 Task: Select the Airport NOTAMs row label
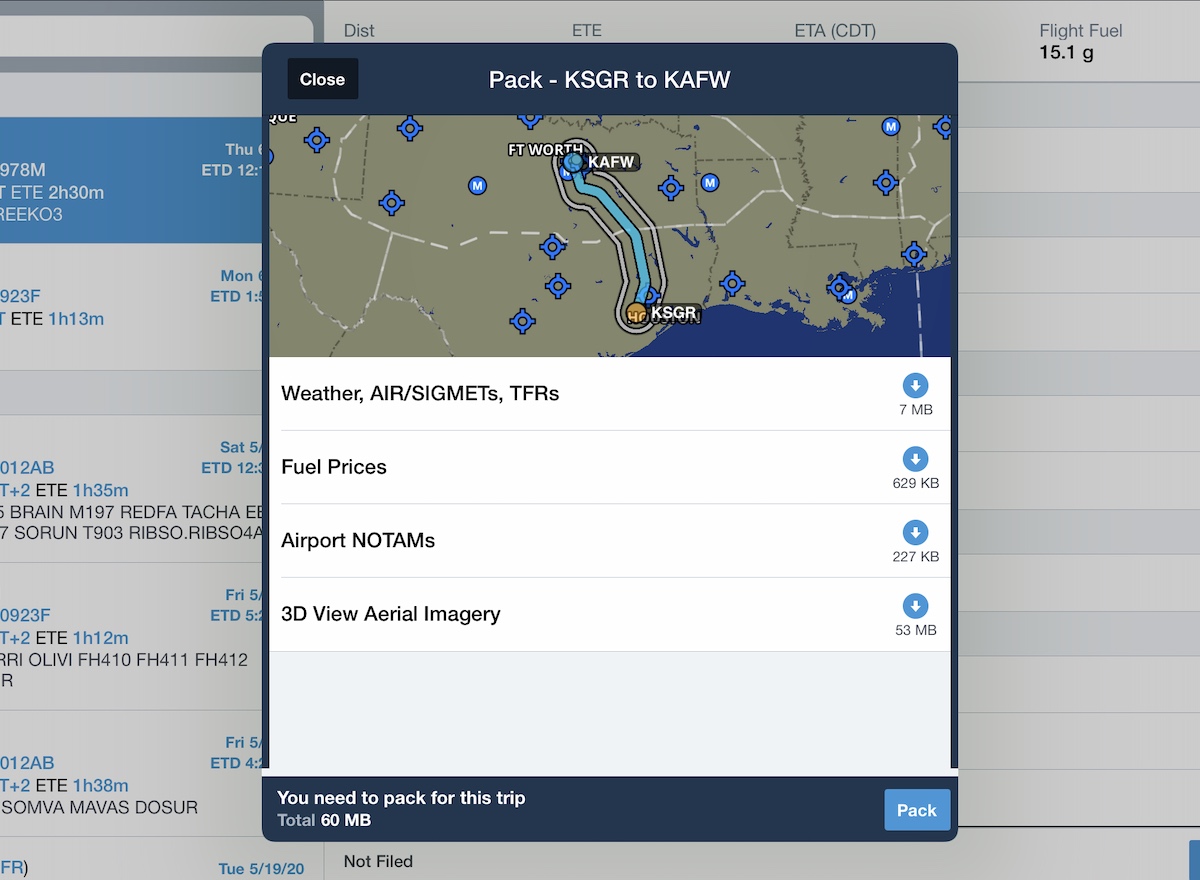pyautogui.click(x=358, y=541)
